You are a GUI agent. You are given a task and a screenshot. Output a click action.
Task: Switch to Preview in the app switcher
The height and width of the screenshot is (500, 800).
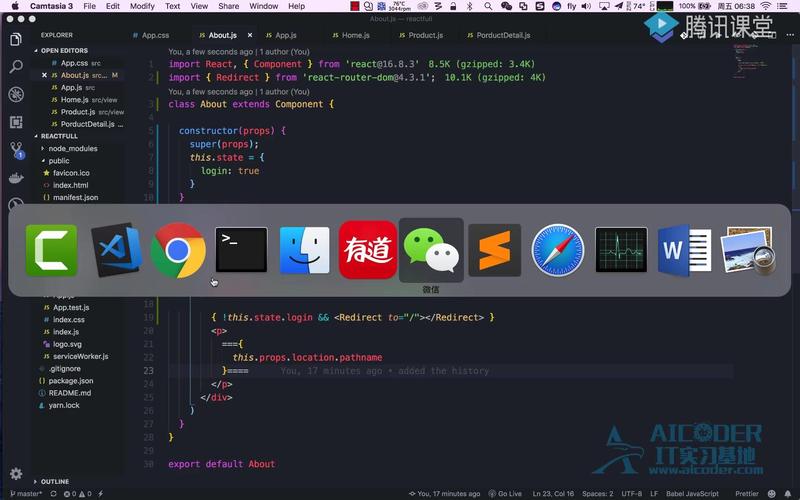coord(748,250)
